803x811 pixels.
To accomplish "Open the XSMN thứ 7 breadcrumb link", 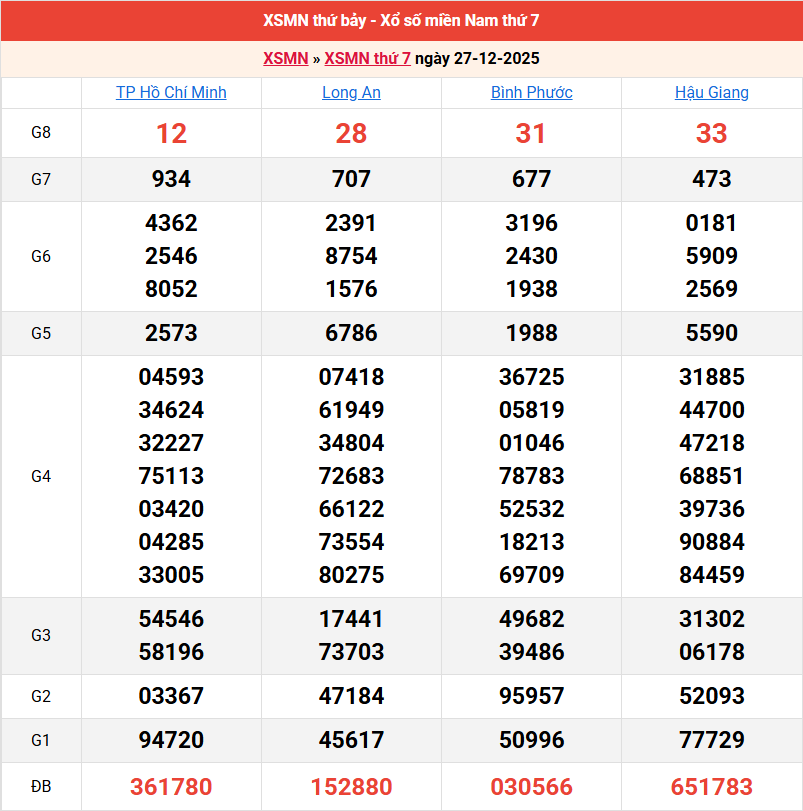I will 365,59.
